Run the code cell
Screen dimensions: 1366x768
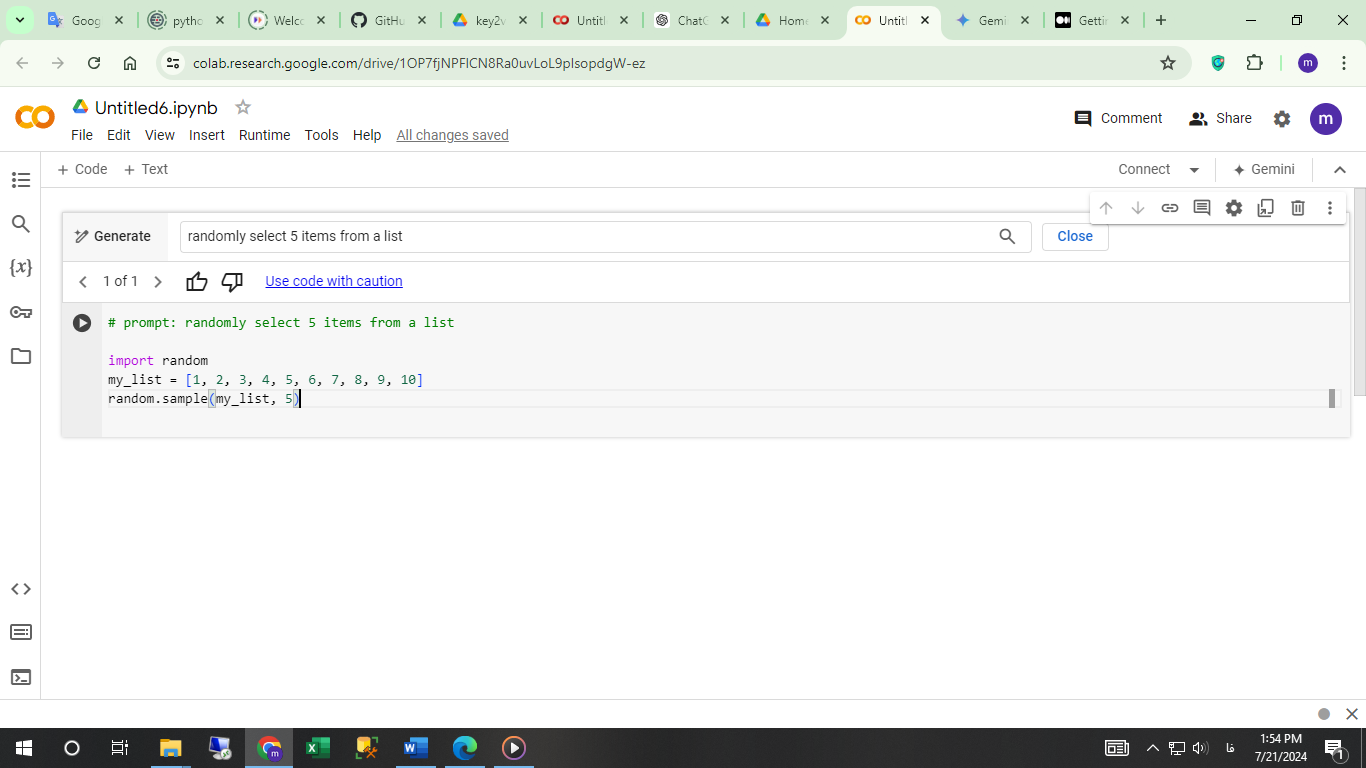82,323
